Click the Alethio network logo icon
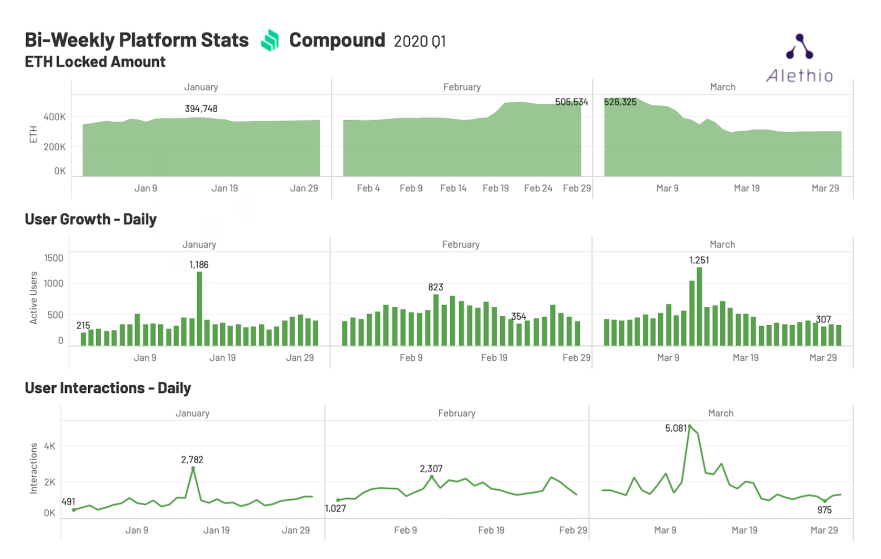This screenshot has height=559, width=881. tap(800, 47)
